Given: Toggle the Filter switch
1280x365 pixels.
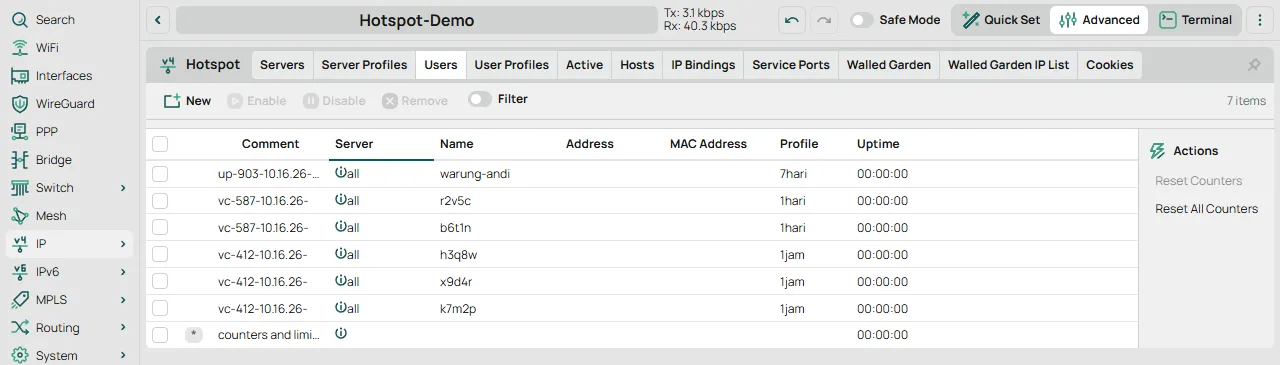Looking at the screenshot, I should pos(480,99).
